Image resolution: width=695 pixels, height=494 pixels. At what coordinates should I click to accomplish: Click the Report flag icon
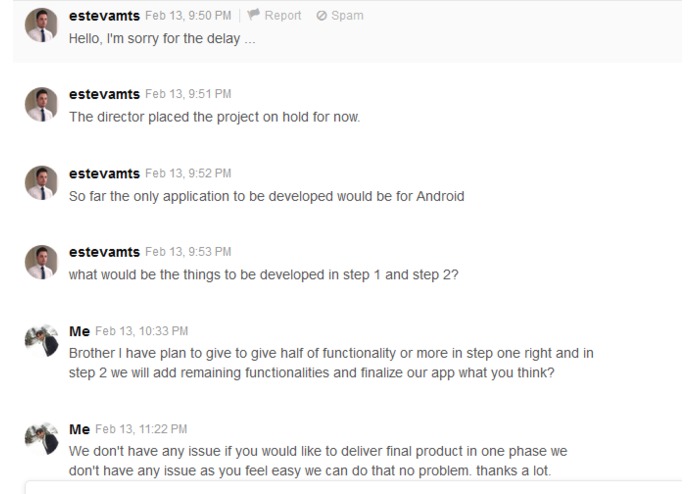click(253, 15)
